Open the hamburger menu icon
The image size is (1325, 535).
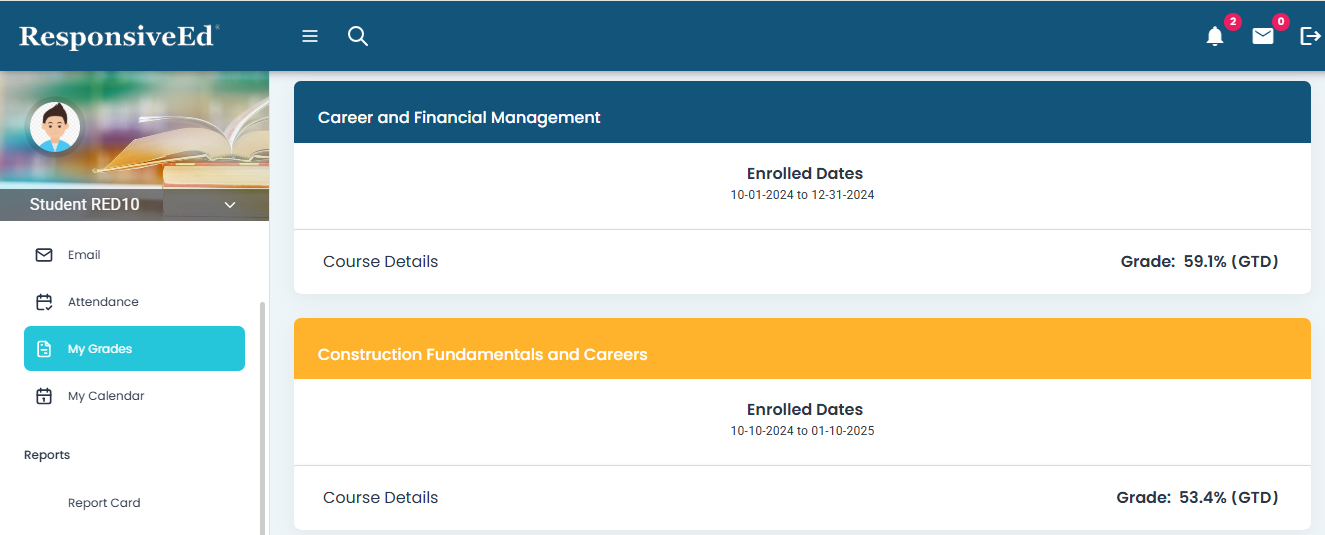point(310,36)
